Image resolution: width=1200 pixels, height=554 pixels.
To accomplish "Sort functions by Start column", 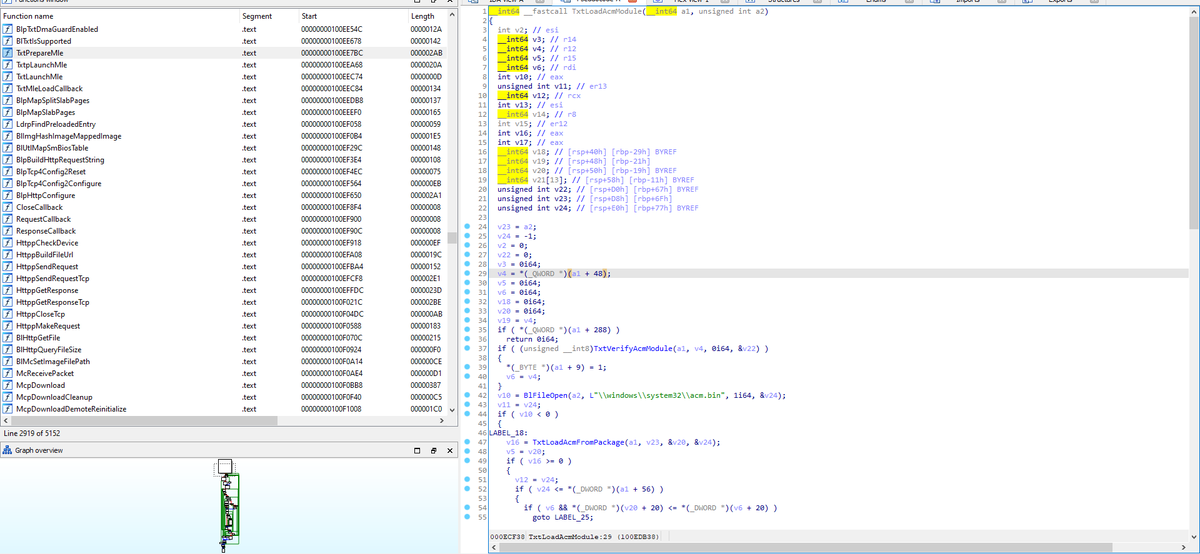I will (351, 17).
